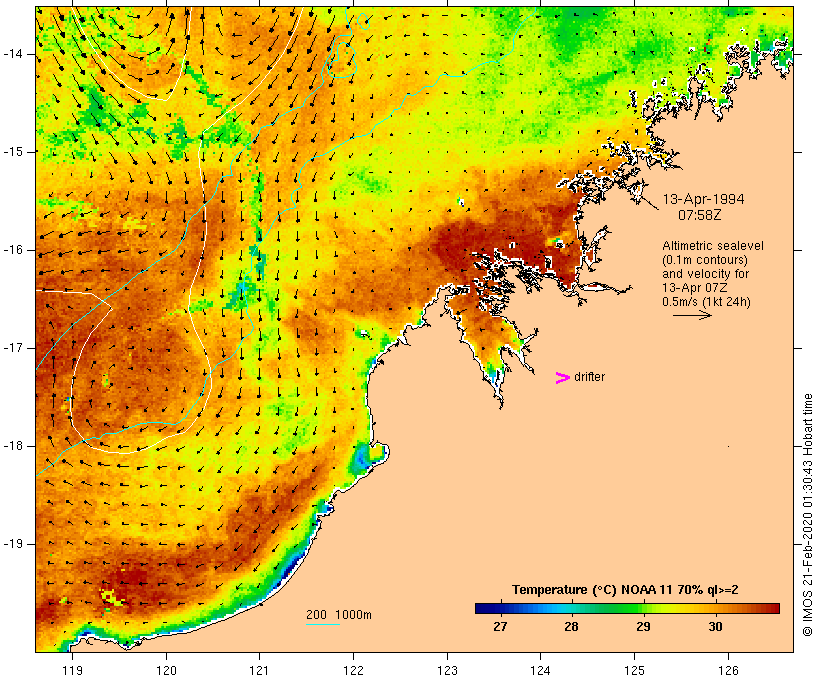
Task: Click 'Altimetric sealevel' legend text
Action: point(713,246)
